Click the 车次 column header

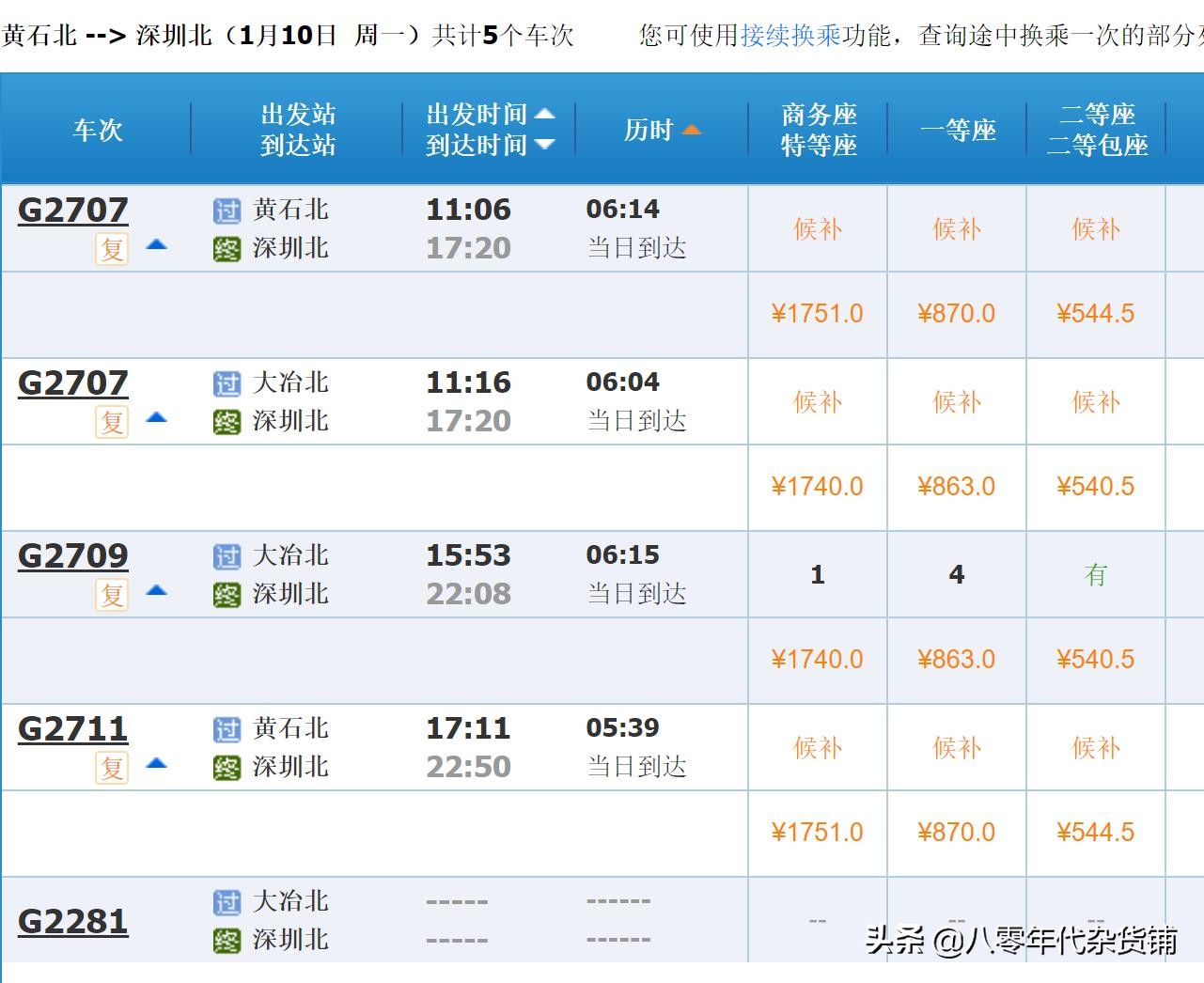click(x=98, y=130)
